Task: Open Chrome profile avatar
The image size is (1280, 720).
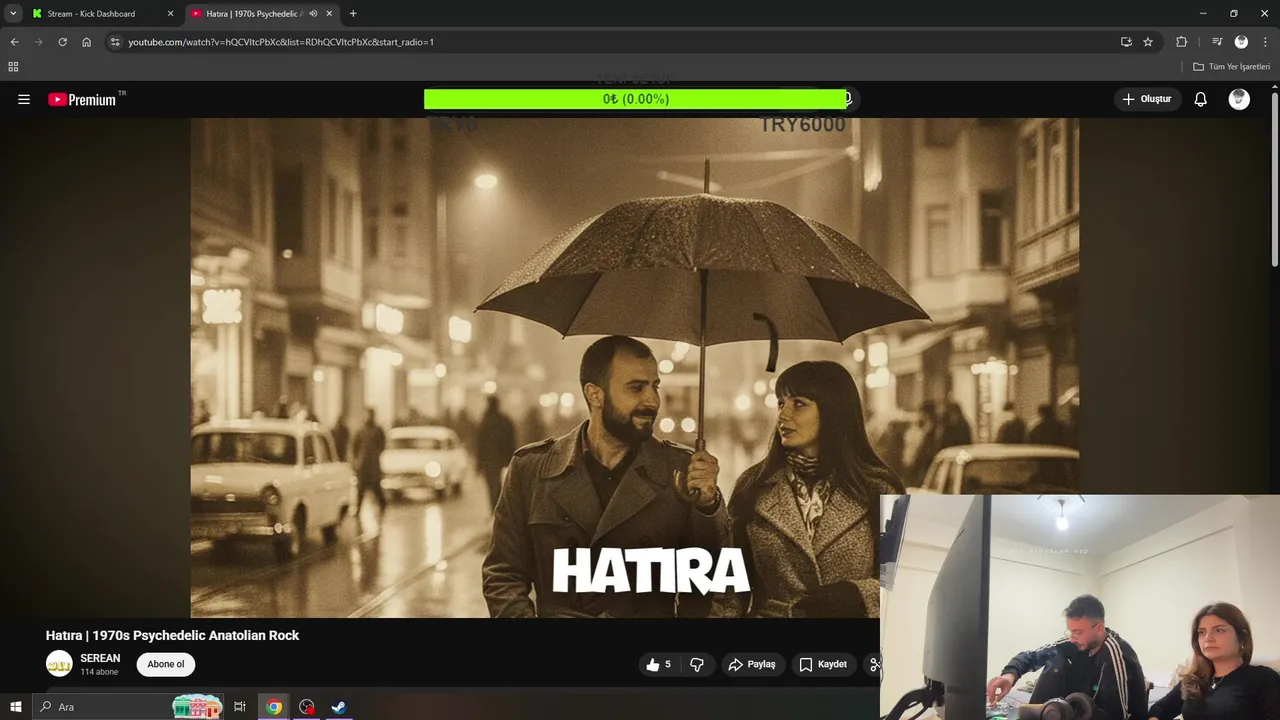Action: click(x=1241, y=42)
